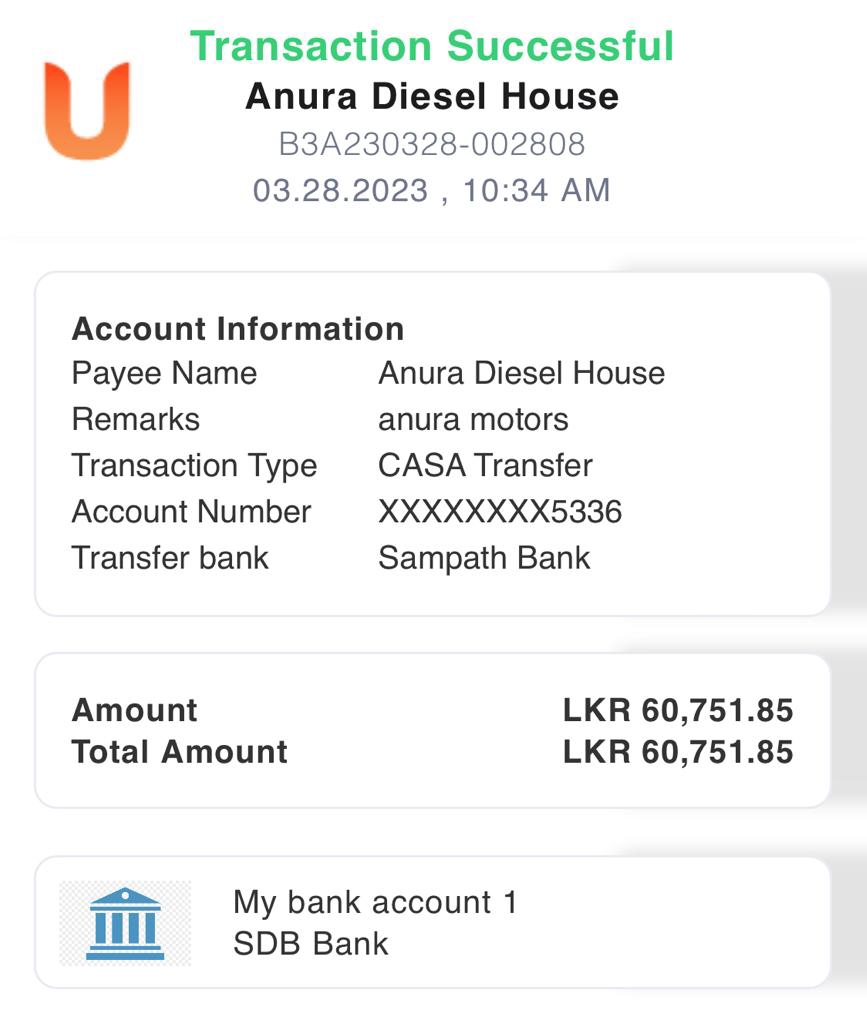This screenshot has height=1024, width=867.
Task: Click the Amount LKR 60,751.85 value
Action: 678,710
